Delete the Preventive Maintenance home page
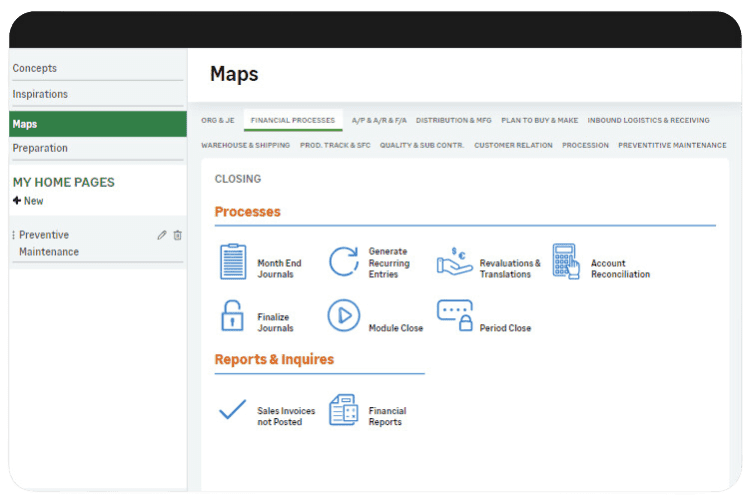 click(178, 235)
